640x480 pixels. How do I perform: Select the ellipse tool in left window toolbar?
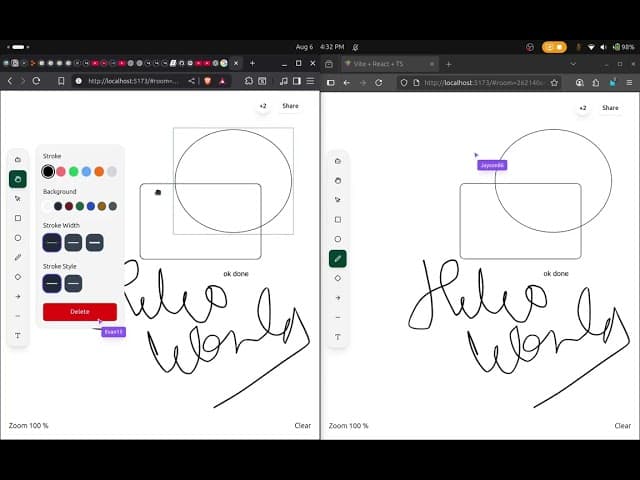(x=18, y=238)
